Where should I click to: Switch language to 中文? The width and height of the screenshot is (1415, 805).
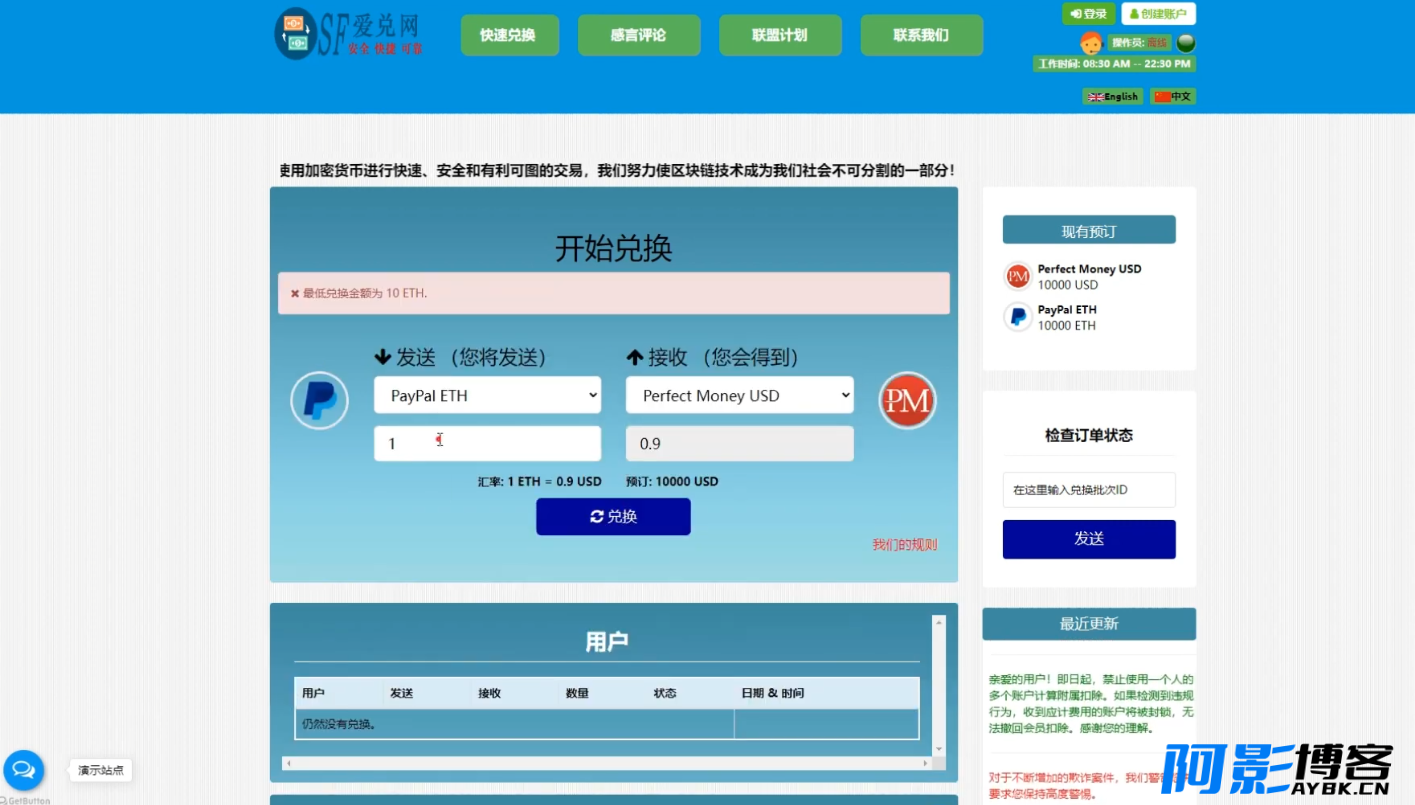pyautogui.click(x=1173, y=96)
